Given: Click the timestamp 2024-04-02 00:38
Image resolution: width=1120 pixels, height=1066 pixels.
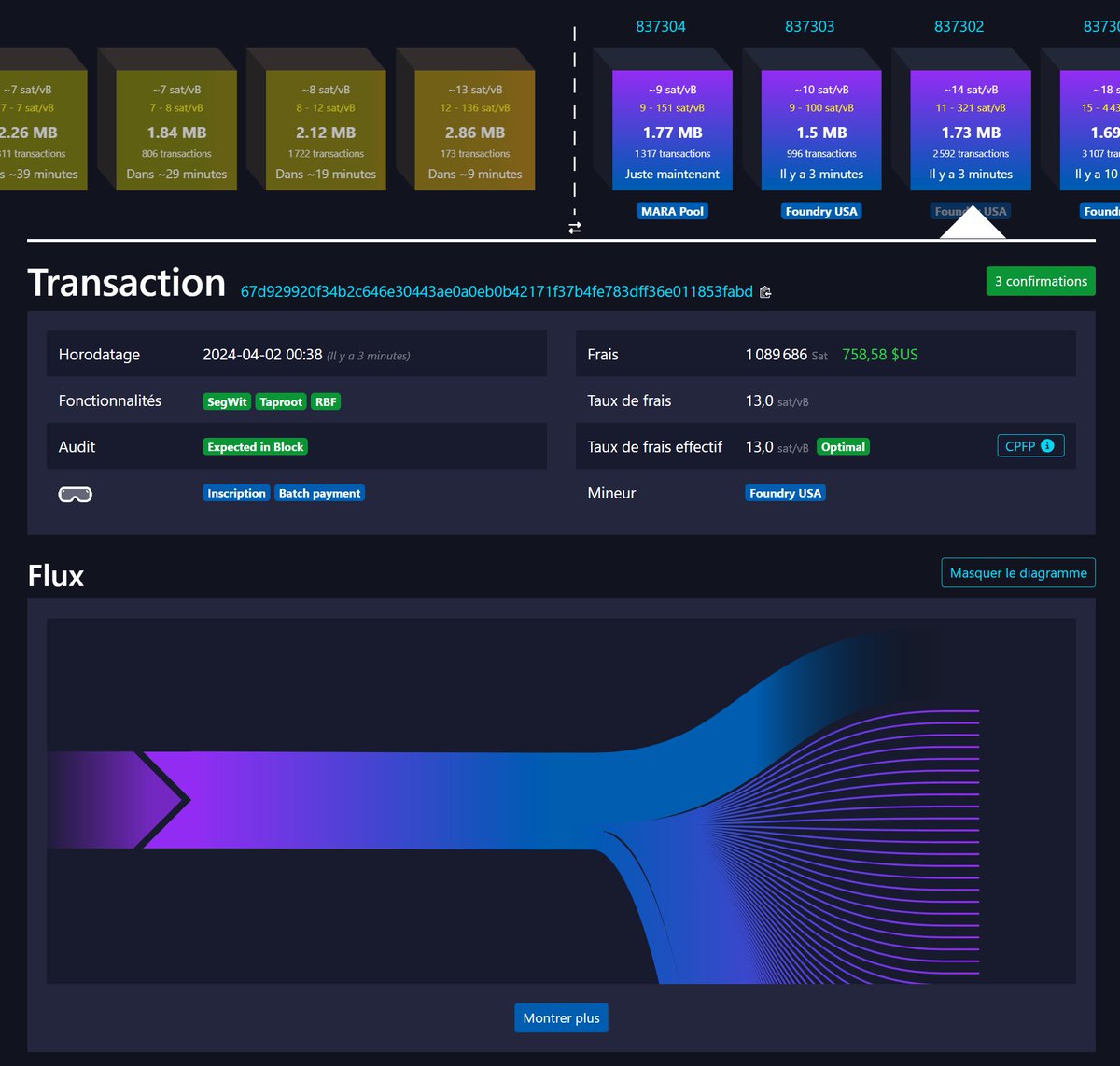Looking at the screenshot, I should coord(262,355).
